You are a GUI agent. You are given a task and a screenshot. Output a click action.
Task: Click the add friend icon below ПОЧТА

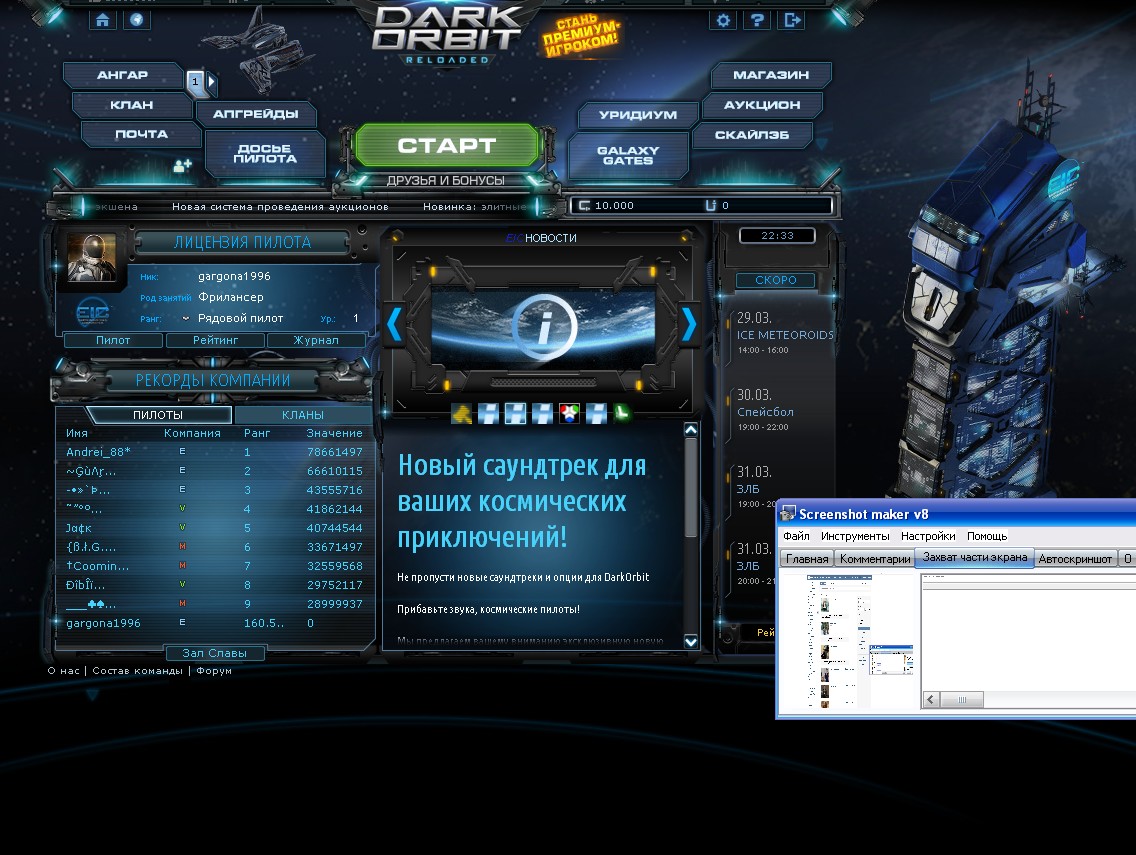[x=182, y=165]
